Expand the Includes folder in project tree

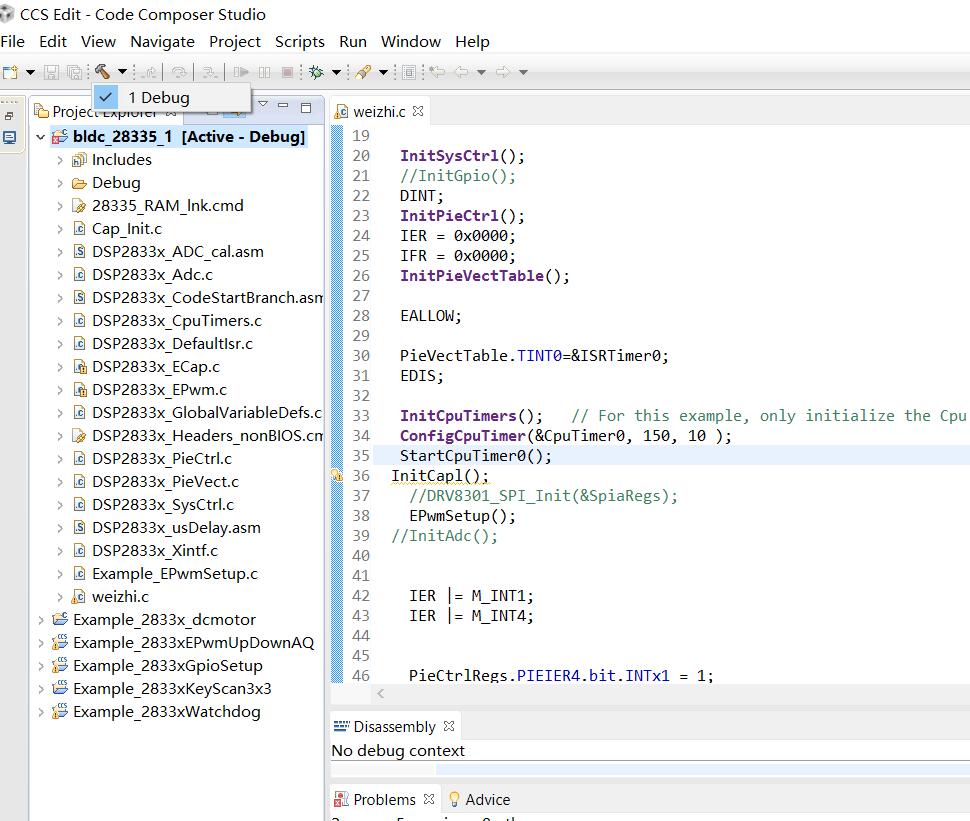pyautogui.click(x=60, y=160)
